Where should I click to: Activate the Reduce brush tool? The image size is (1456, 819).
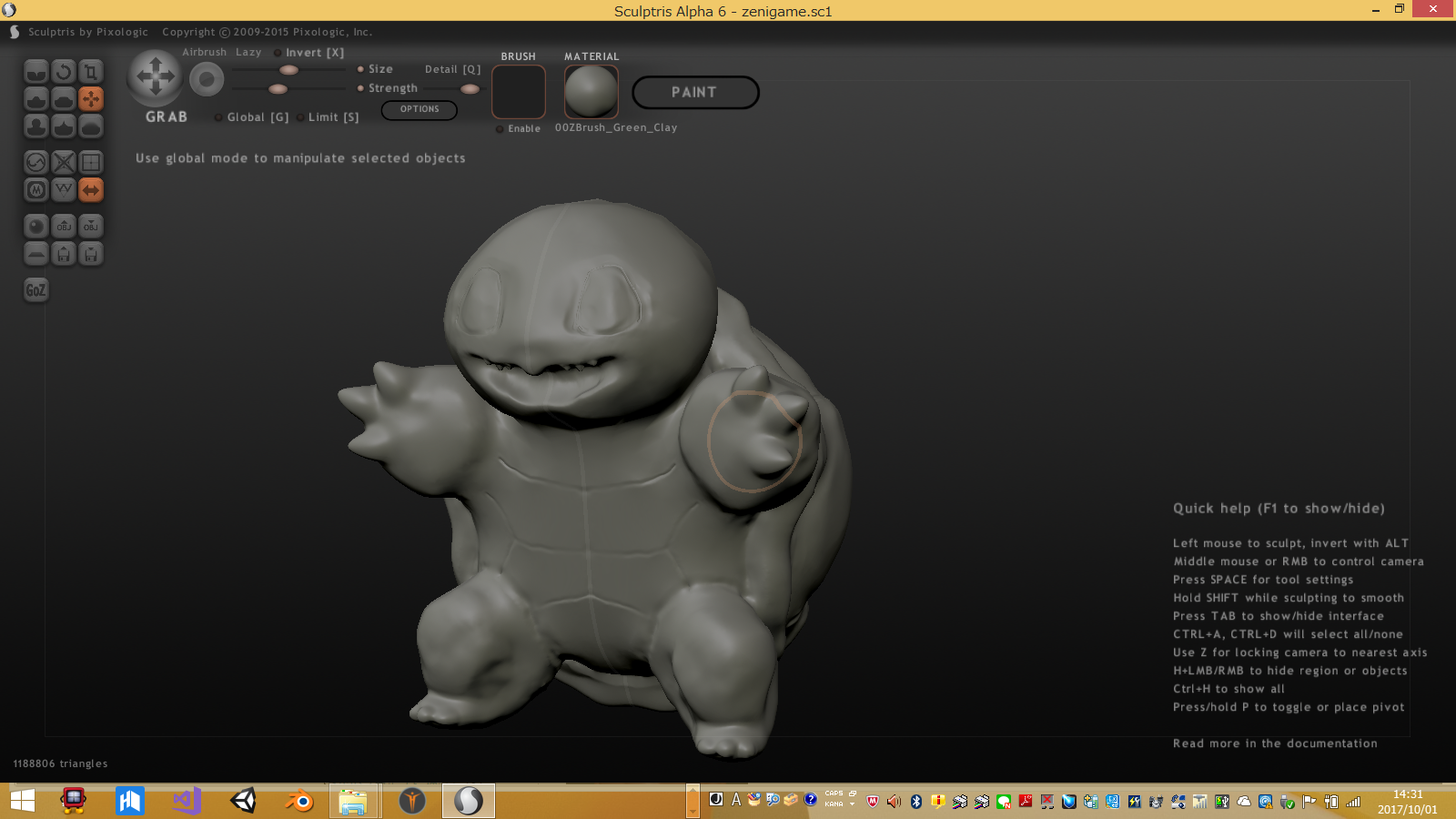[x=36, y=162]
